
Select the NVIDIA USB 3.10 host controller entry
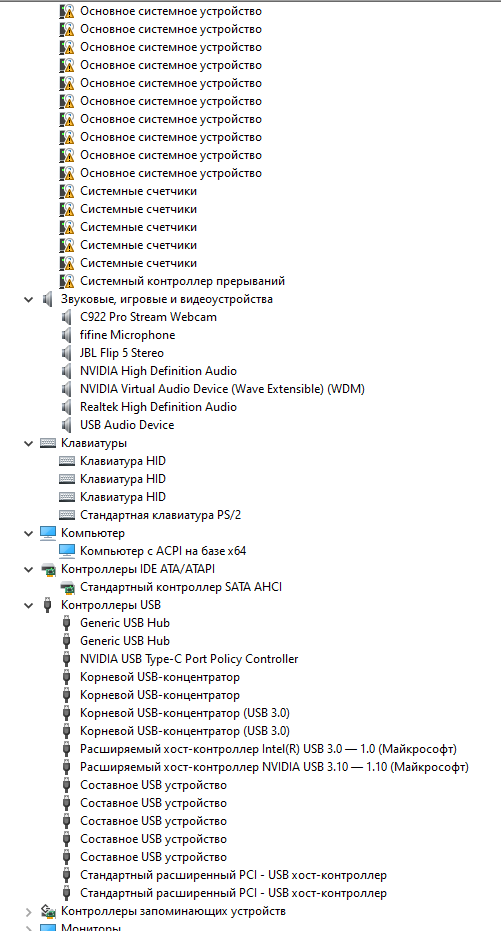pos(274,767)
